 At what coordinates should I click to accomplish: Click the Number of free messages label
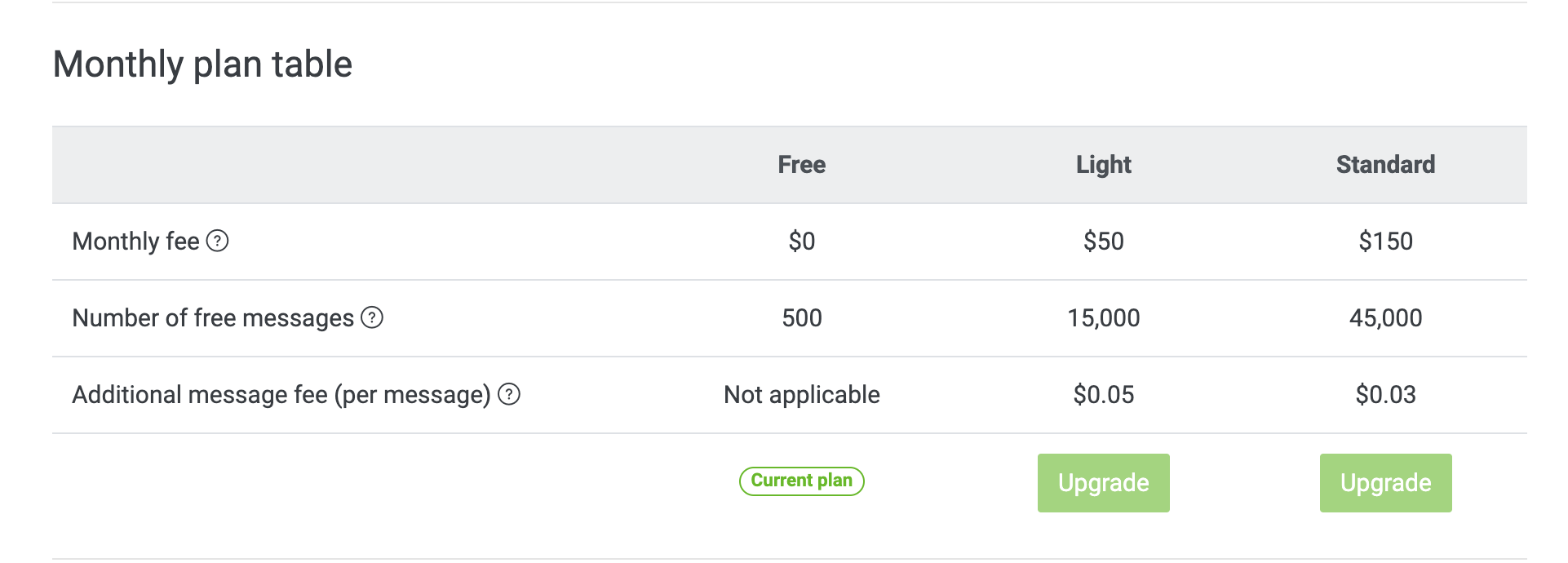213,318
